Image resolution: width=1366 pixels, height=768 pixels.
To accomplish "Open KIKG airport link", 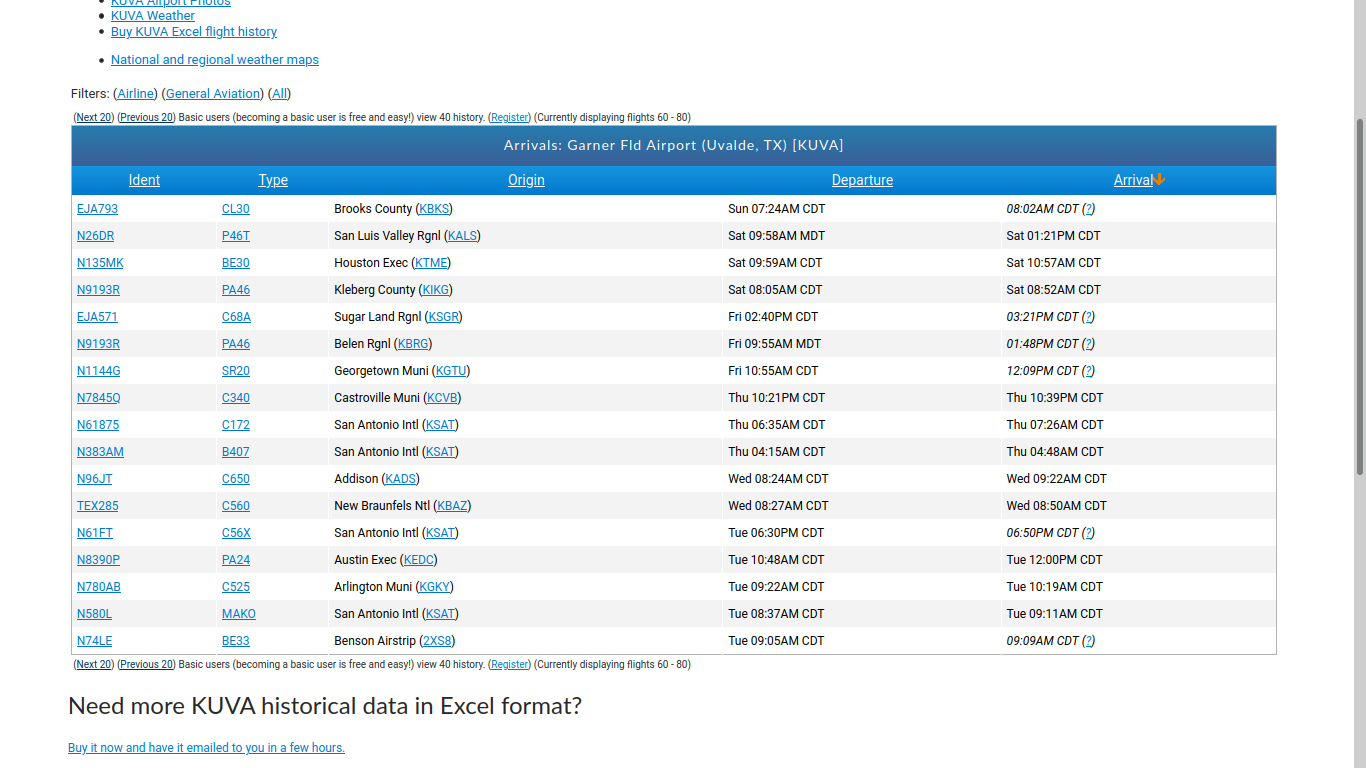I will [x=435, y=290].
